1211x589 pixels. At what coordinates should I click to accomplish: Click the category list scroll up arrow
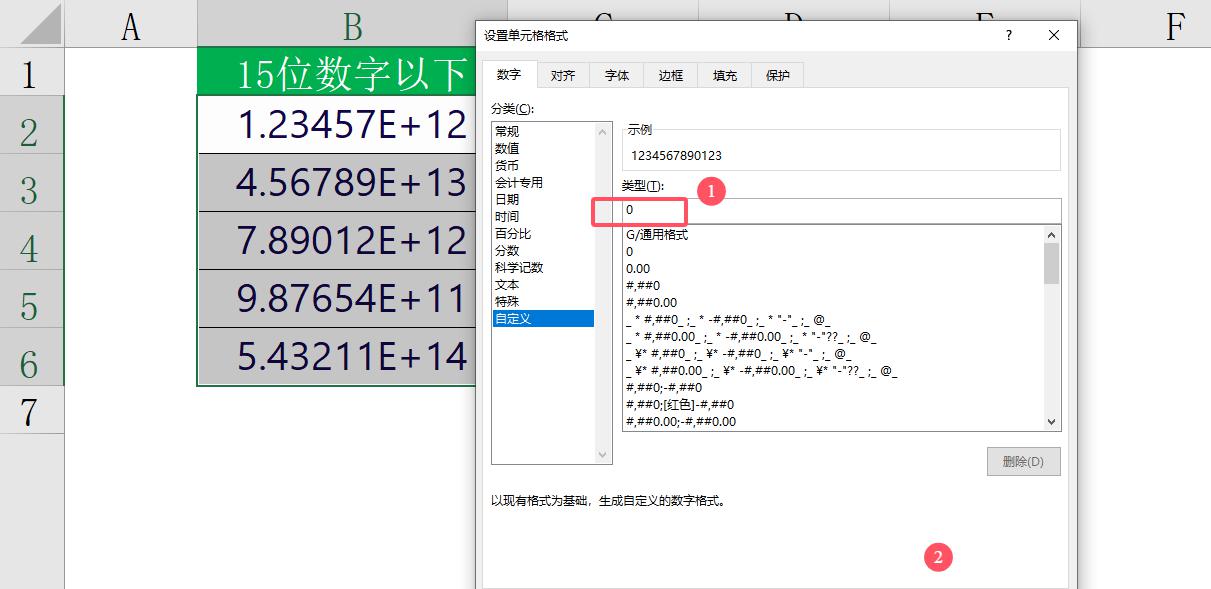[x=602, y=132]
